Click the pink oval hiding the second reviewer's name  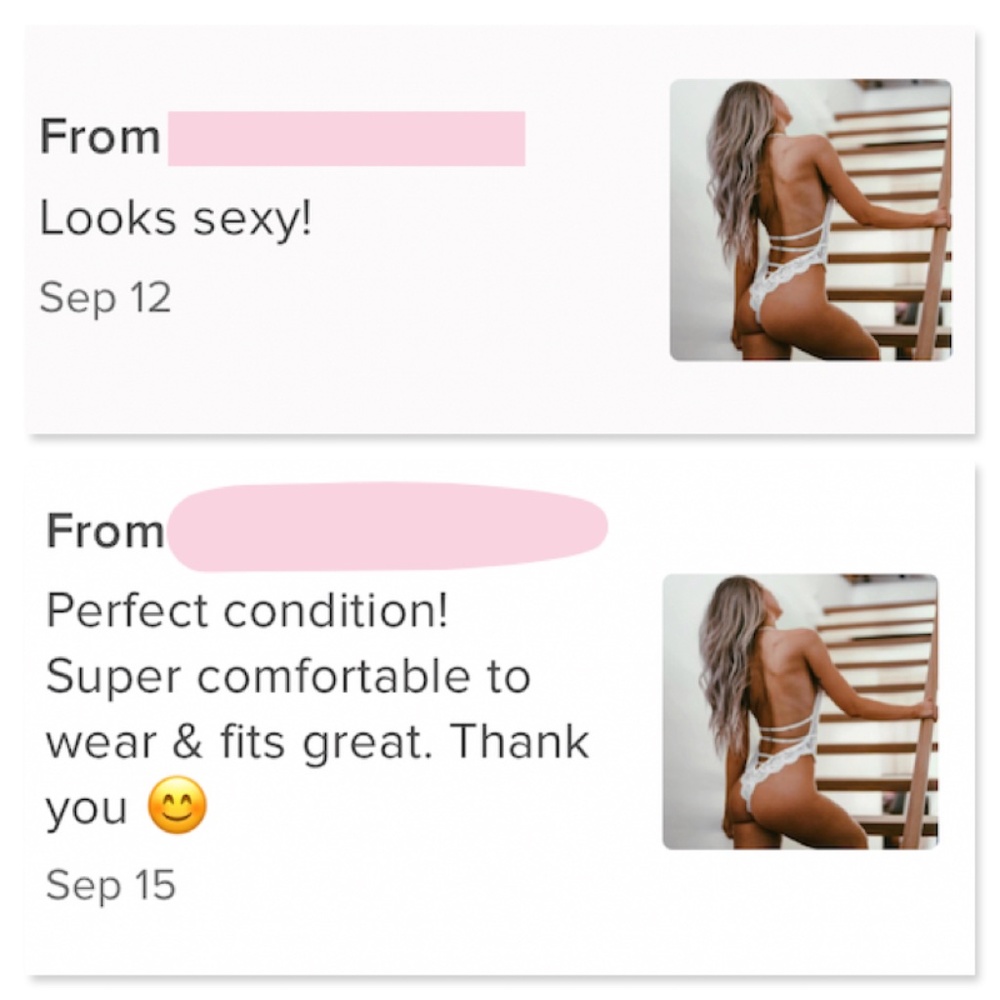coord(388,527)
